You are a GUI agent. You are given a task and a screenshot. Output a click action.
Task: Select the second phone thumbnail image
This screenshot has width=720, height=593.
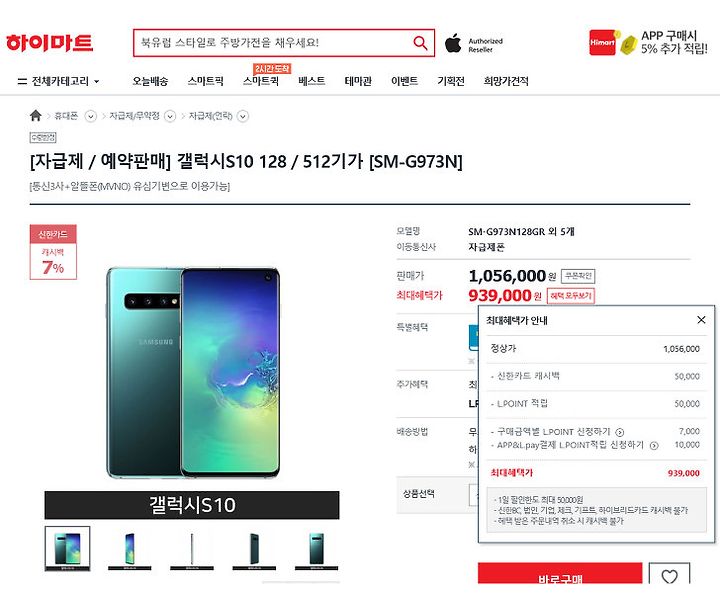[x=129, y=549]
